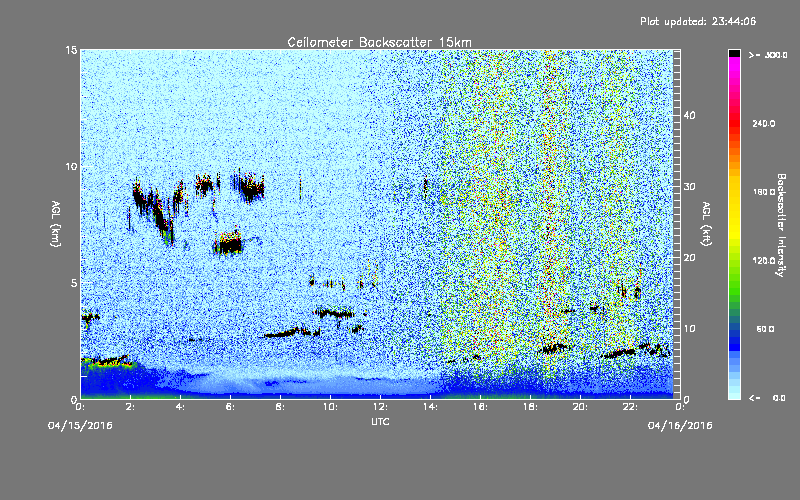Click the 'Ceilometer Backscatter 15km' plot title
The height and width of the screenshot is (500, 800).
(x=379, y=42)
